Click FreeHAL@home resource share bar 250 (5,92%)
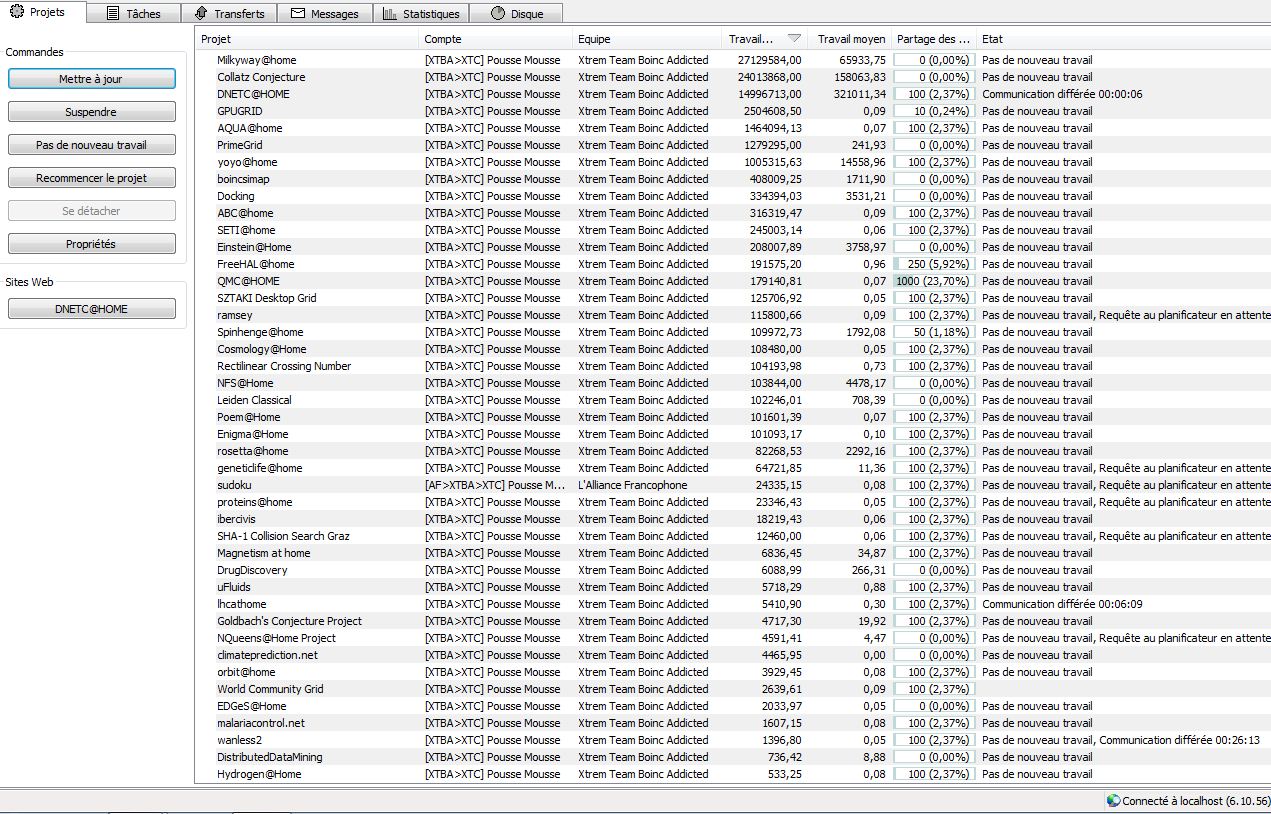The height and width of the screenshot is (814, 1271). click(x=934, y=264)
